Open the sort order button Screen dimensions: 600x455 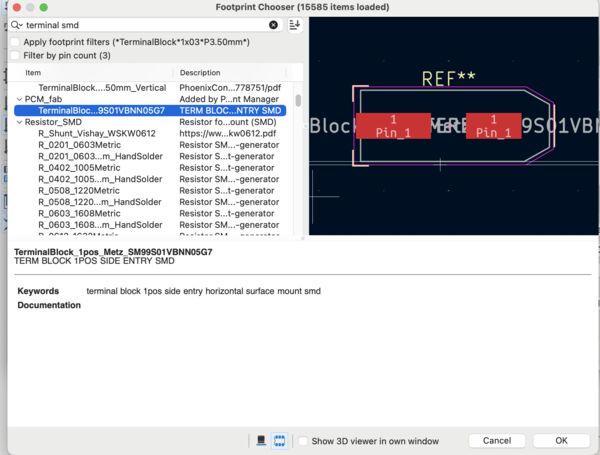click(x=294, y=25)
